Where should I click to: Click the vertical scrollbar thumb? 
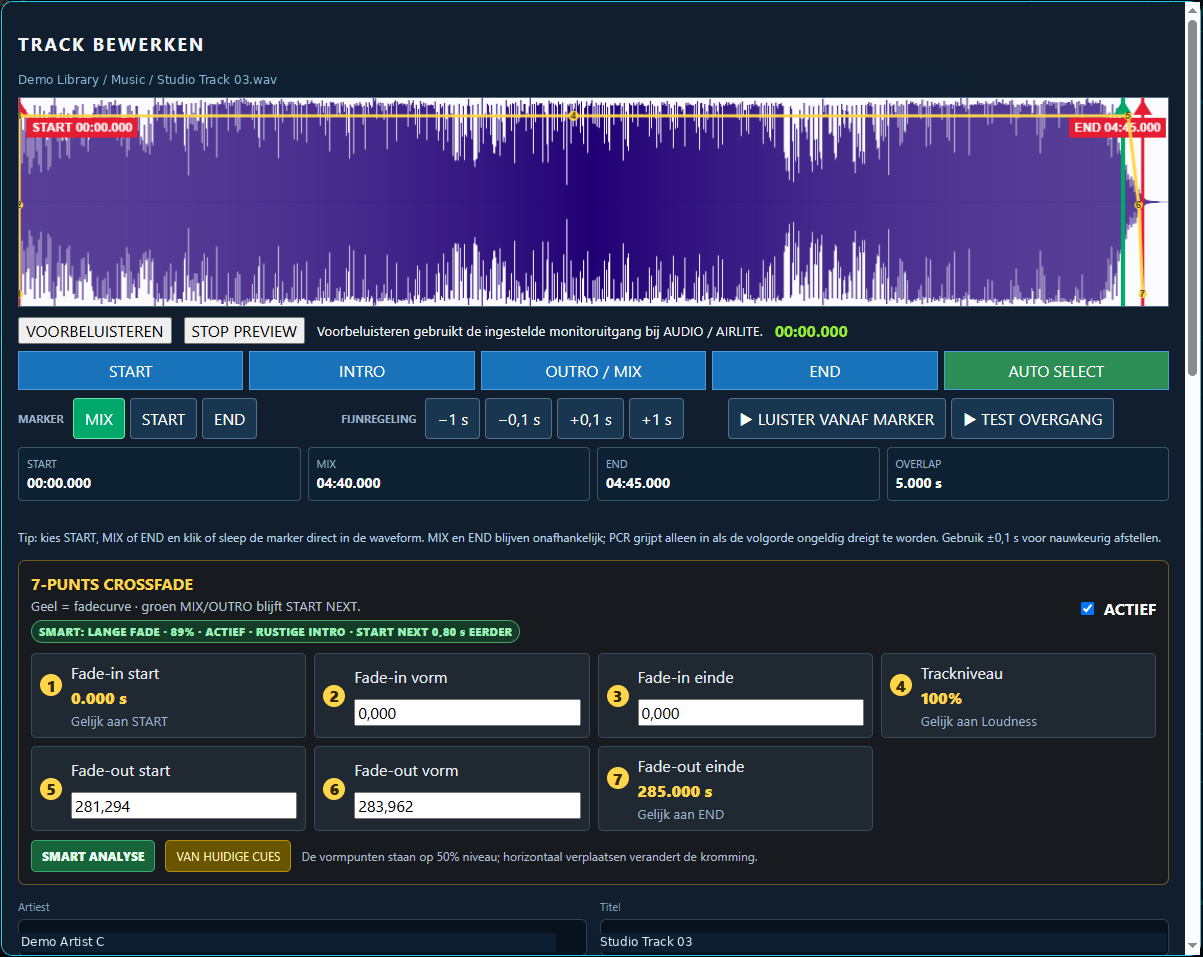[1192, 197]
